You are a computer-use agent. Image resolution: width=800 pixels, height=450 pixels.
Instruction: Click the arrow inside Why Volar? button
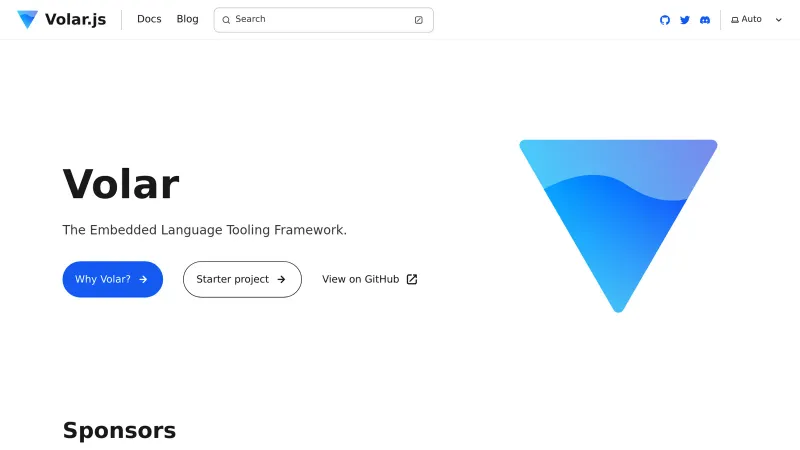tap(143, 279)
